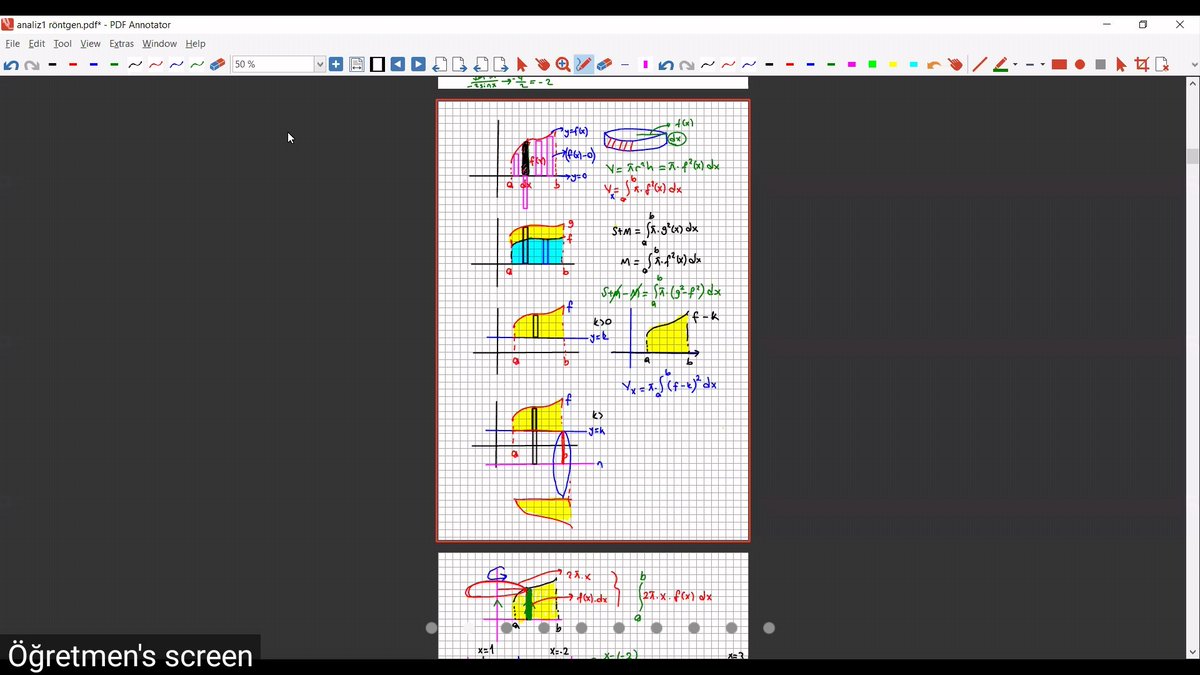
Task: Click the orange curved undo-arrow icon
Action: point(934,65)
